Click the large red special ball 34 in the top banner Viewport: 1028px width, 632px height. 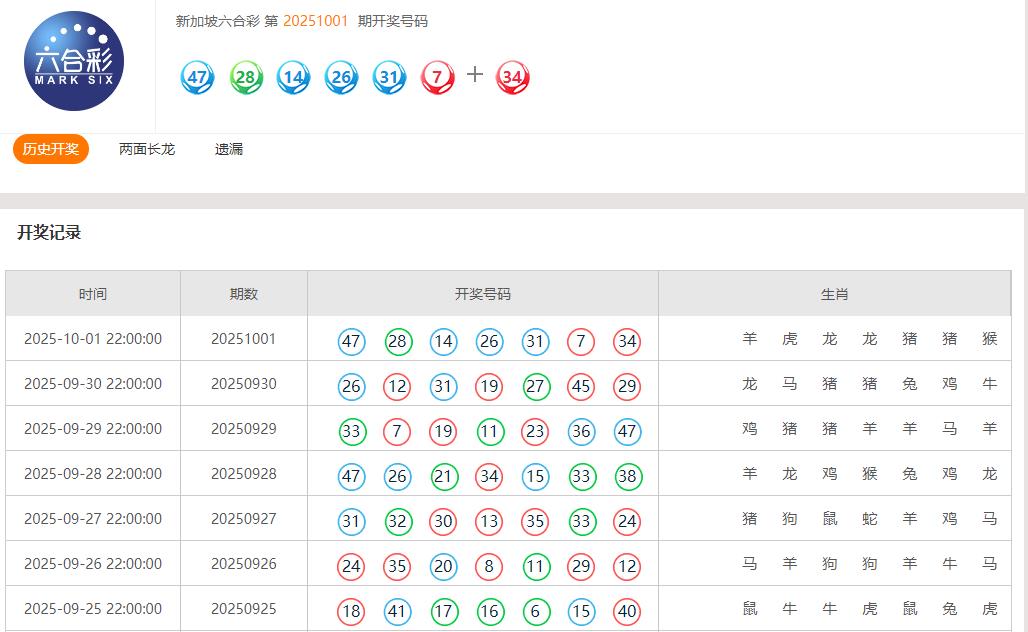[x=512, y=77]
